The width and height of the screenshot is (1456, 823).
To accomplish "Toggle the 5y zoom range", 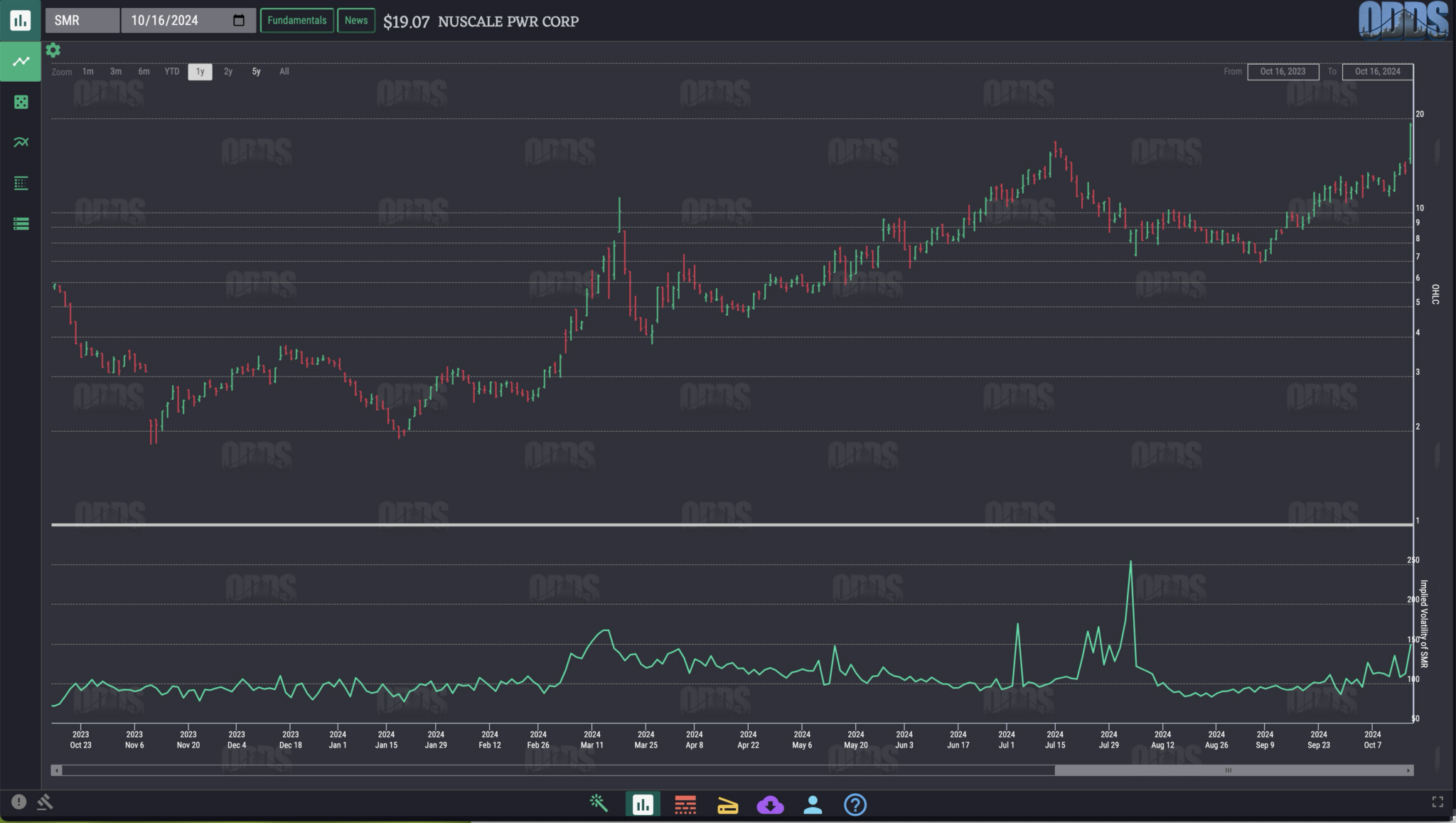I will pyautogui.click(x=255, y=72).
